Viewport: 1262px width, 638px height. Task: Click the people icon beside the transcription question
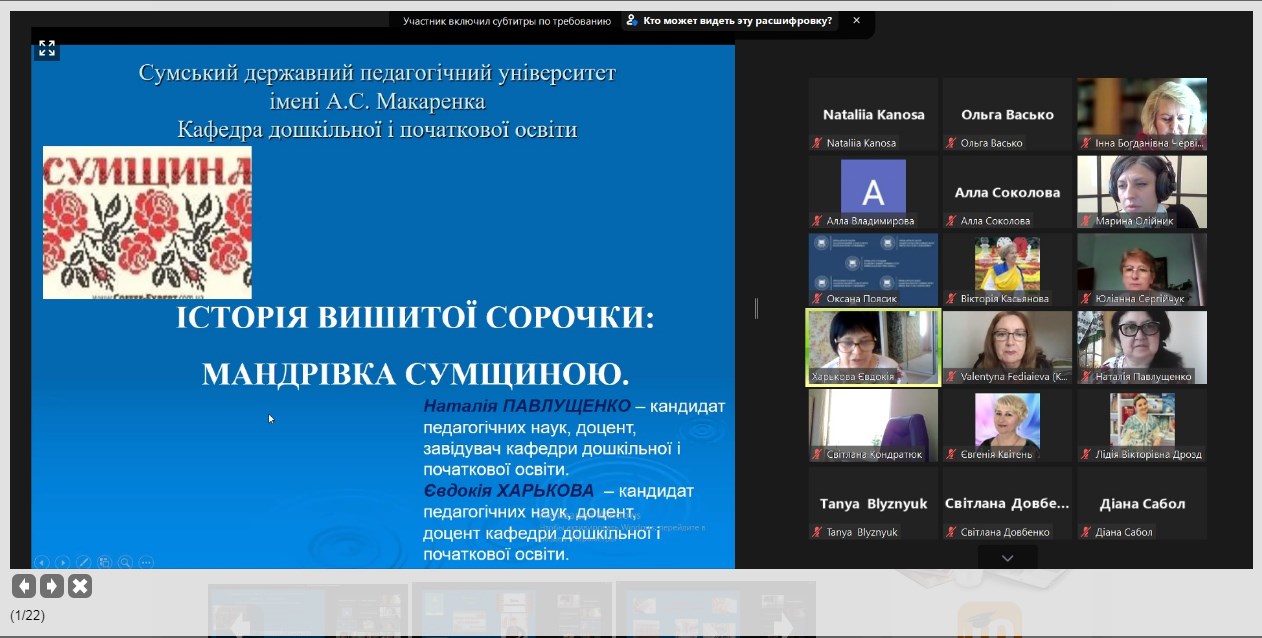pyautogui.click(x=632, y=20)
